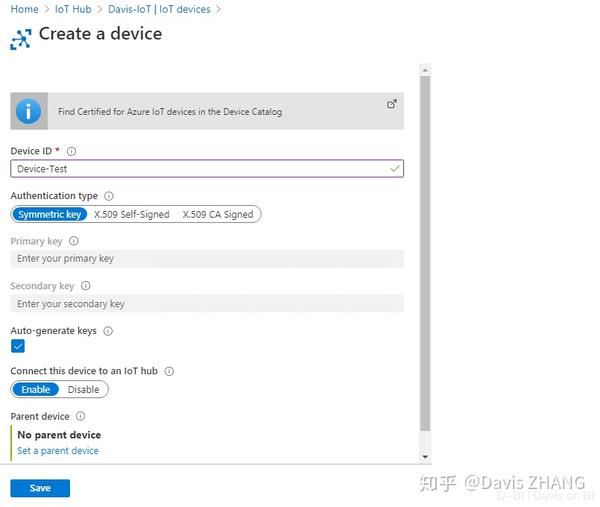Click the primary key input field

coord(207,259)
